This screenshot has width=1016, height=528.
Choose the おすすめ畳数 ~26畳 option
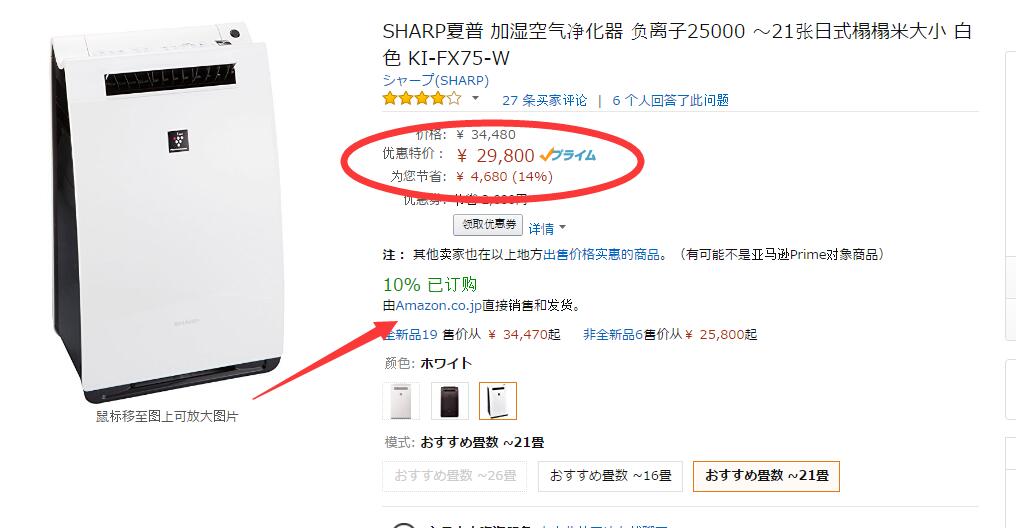coord(455,476)
